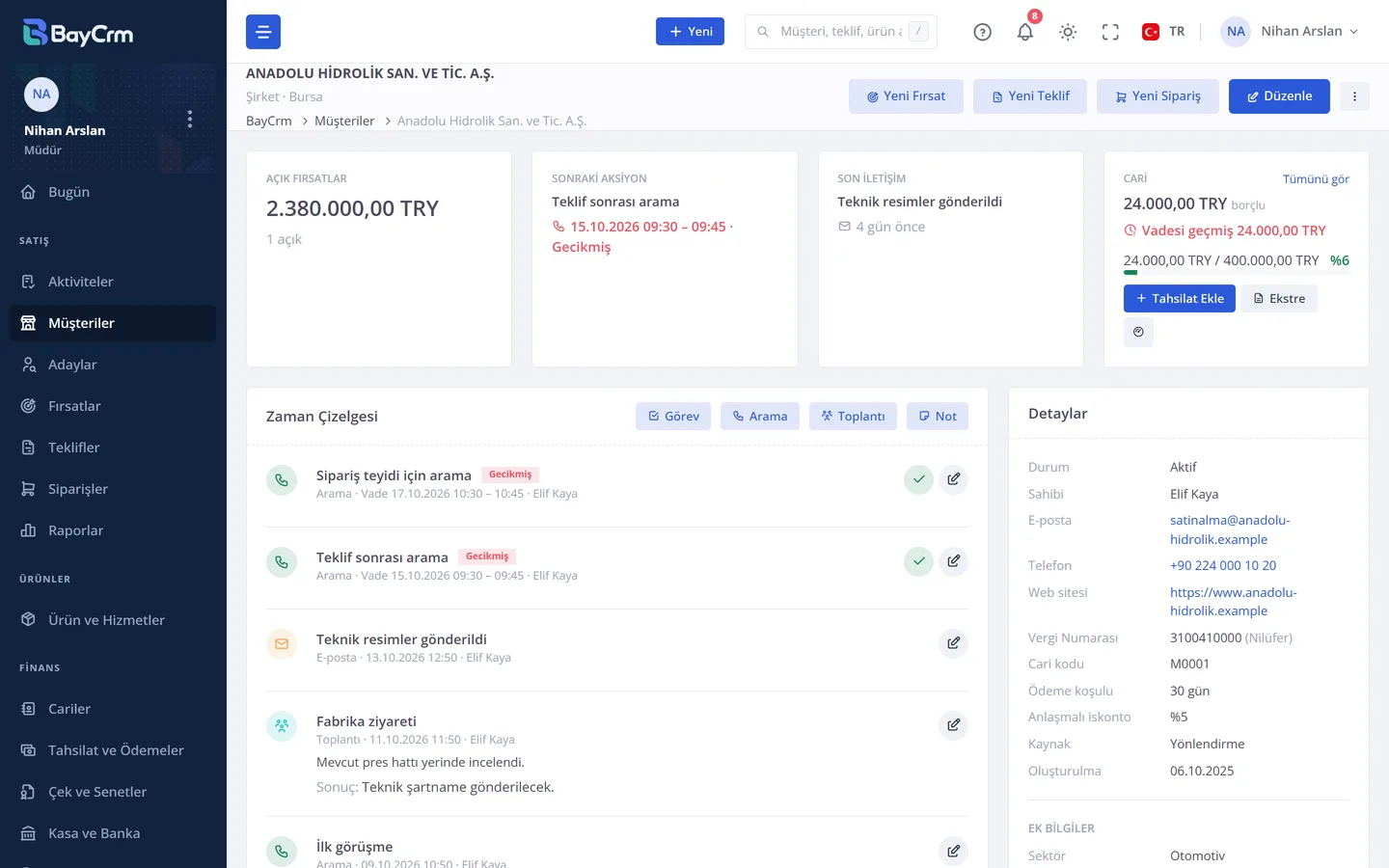The width and height of the screenshot is (1389, 868).
Task: Focus the customer search field
Action: point(841,32)
